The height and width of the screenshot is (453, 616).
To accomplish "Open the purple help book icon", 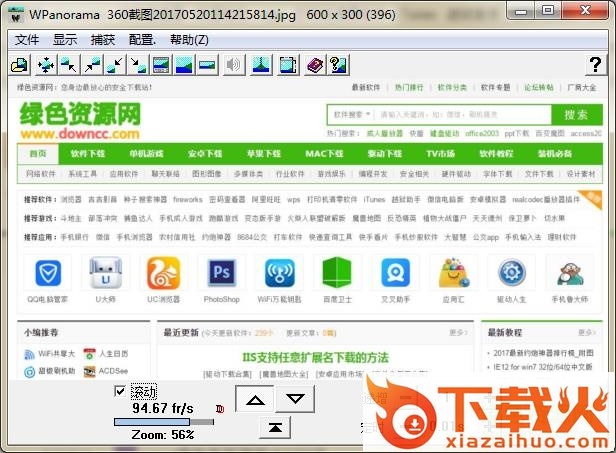I will coord(315,65).
